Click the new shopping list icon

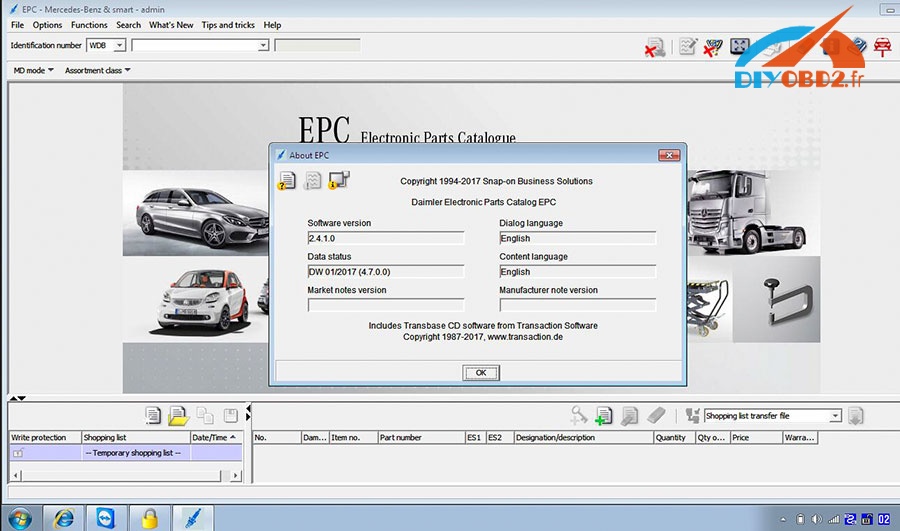coord(153,416)
